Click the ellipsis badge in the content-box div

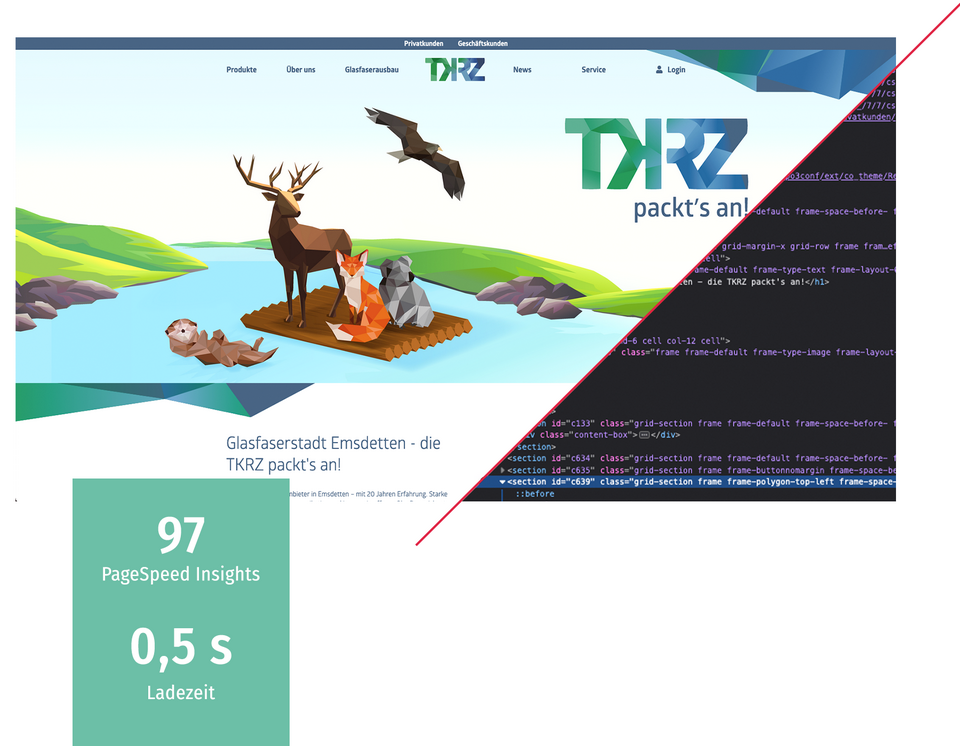(x=644, y=435)
